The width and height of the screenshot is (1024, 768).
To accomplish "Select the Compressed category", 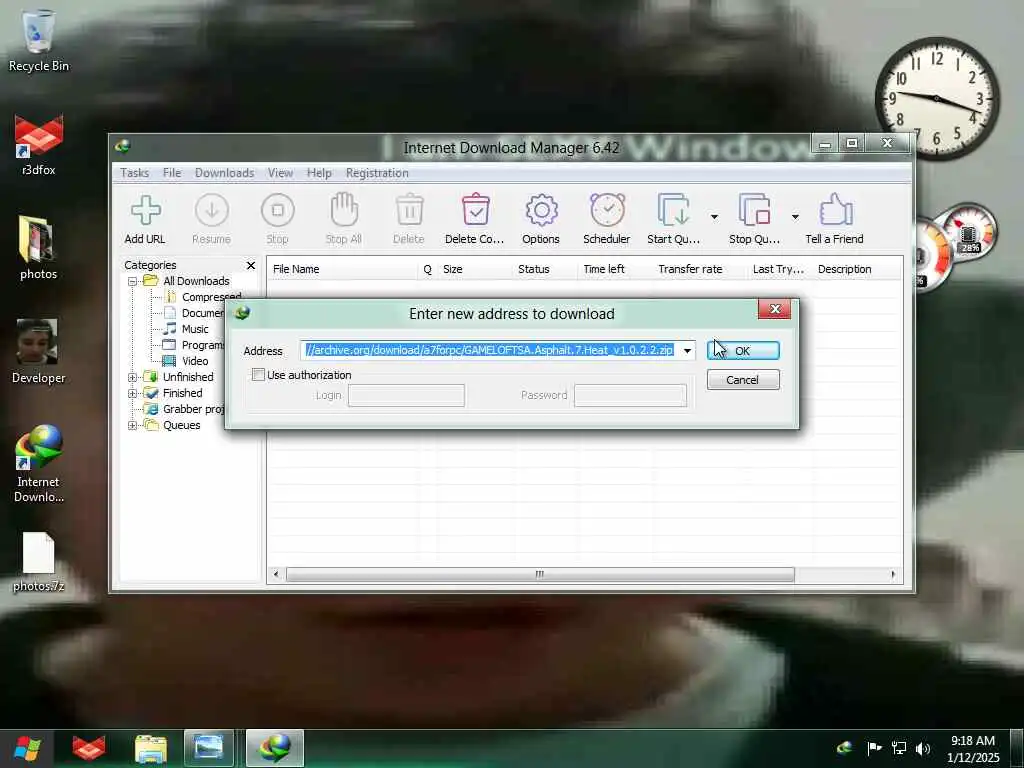I will pyautogui.click(x=211, y=297).
